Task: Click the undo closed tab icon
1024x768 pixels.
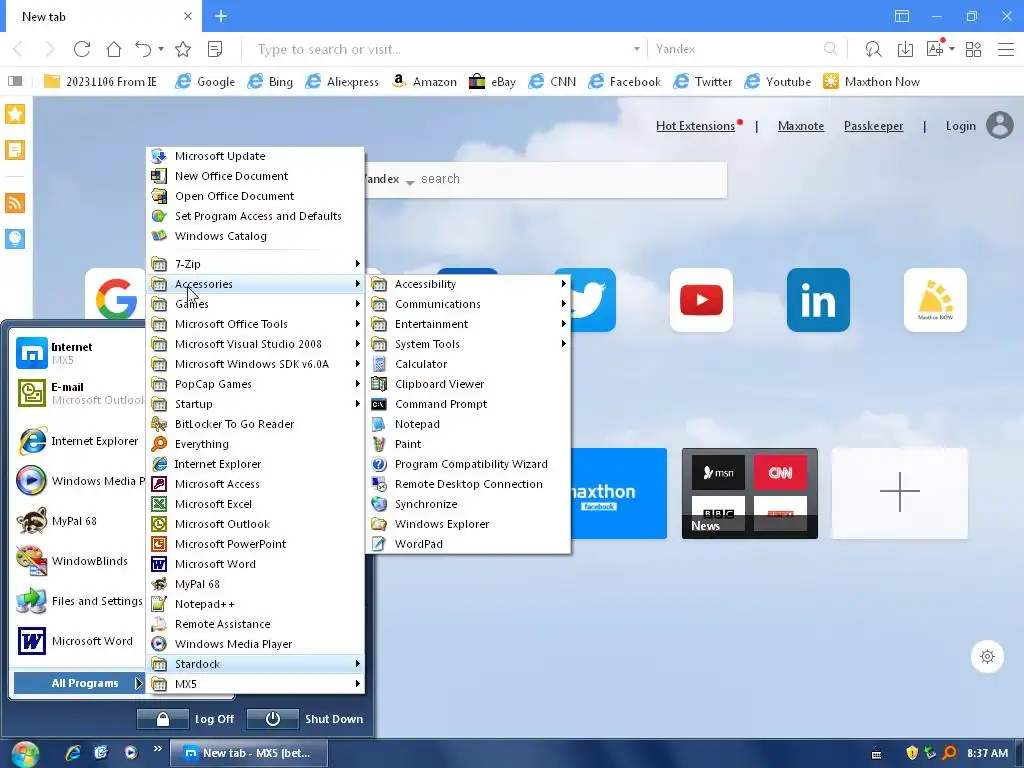Action: click(x=143, y=49)
